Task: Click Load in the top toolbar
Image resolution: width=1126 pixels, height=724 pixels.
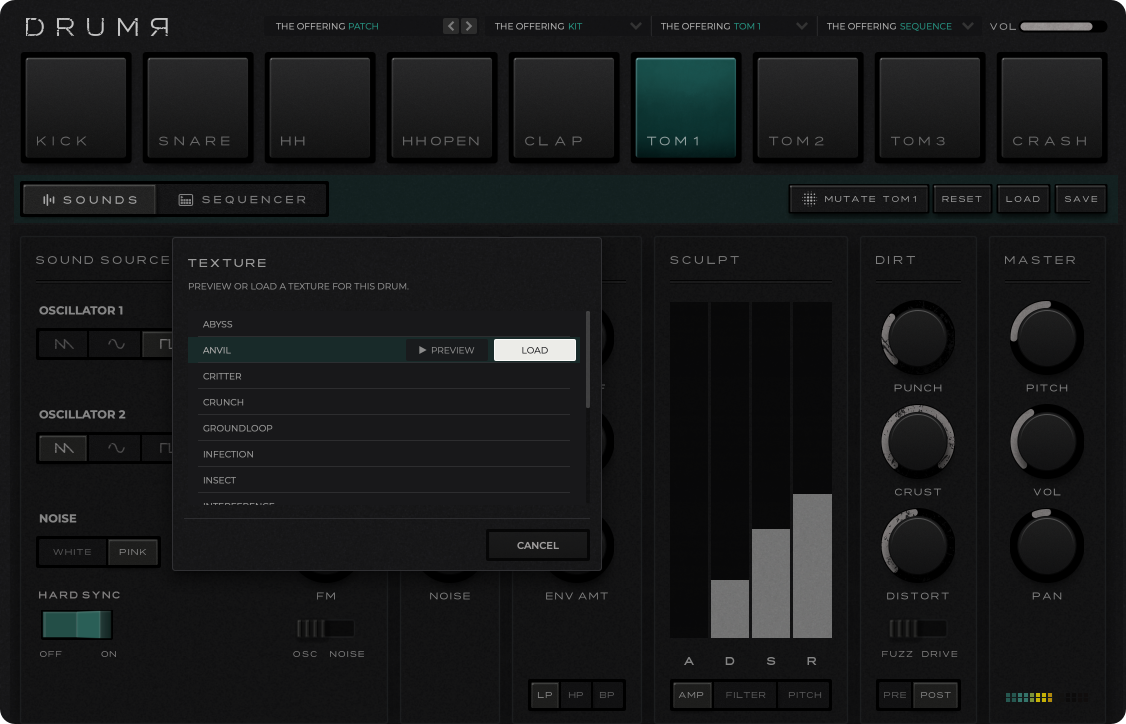Action: [1023, 199]
